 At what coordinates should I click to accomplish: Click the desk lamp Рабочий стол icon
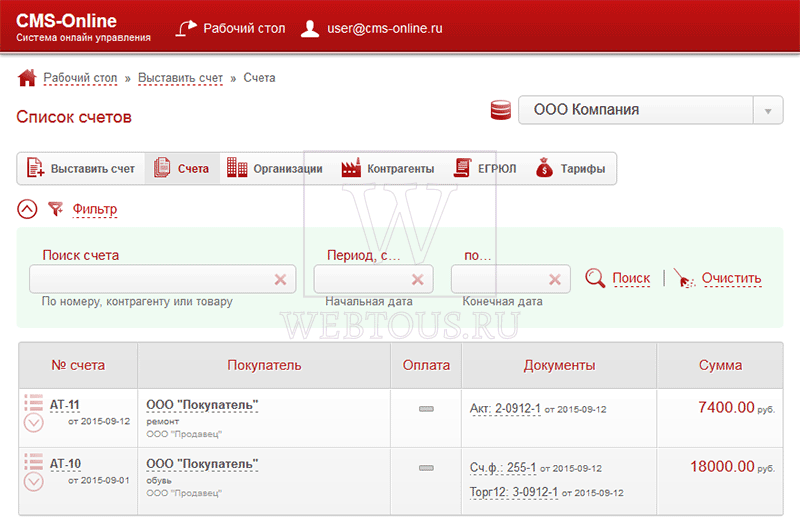(186, 28)
